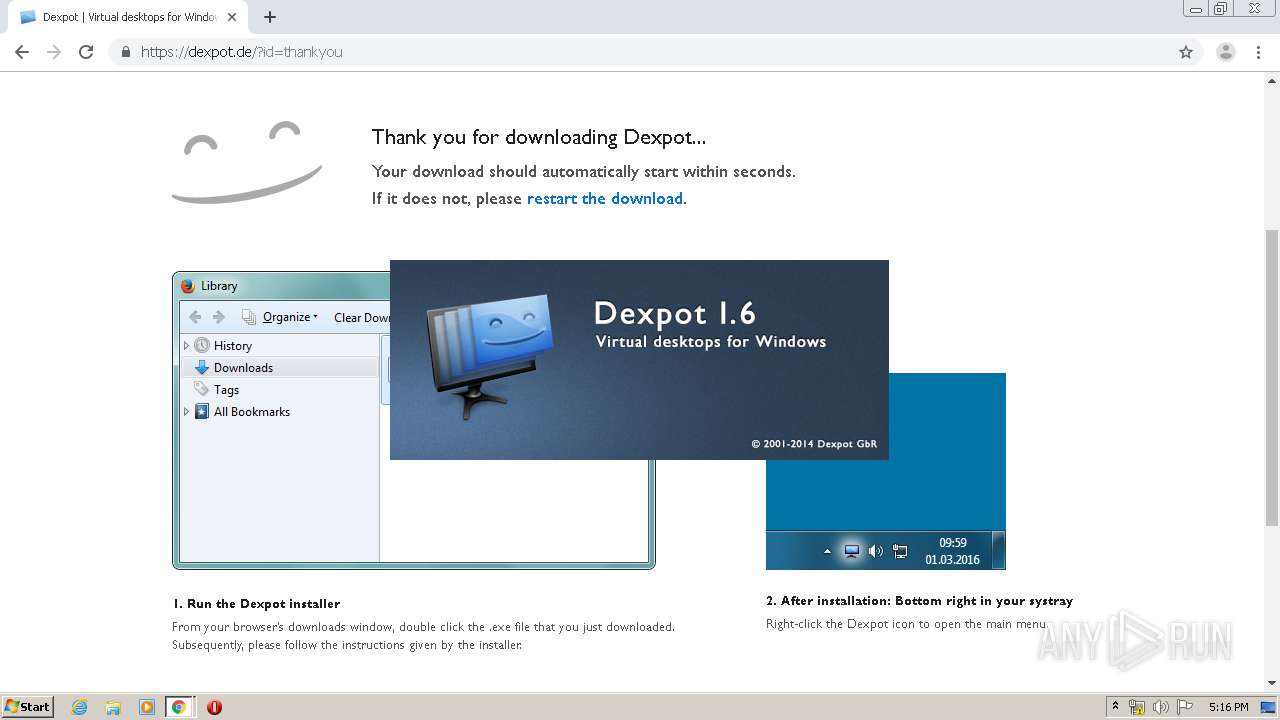Click the restart the download link
This screenshot has width=1280, height=720.
(605, 198)
